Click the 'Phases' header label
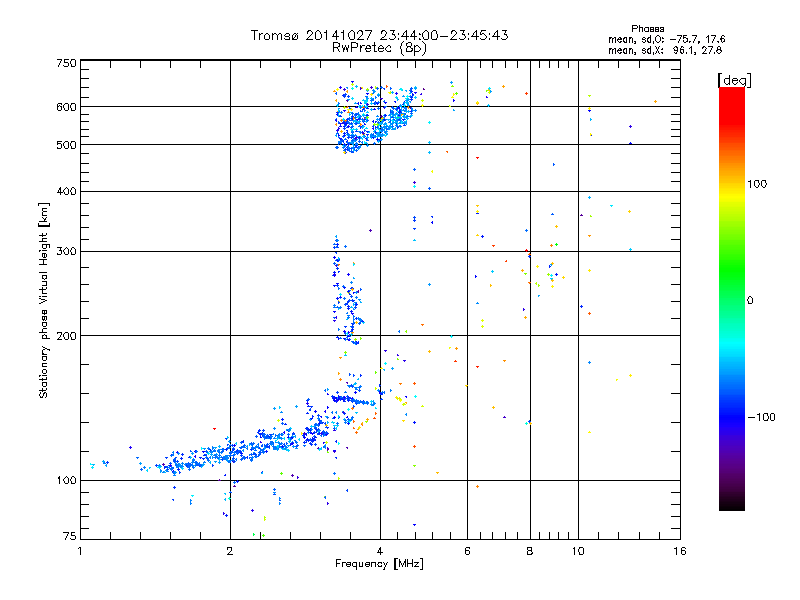Screen dimensions: 800x600 click(647, 29)
